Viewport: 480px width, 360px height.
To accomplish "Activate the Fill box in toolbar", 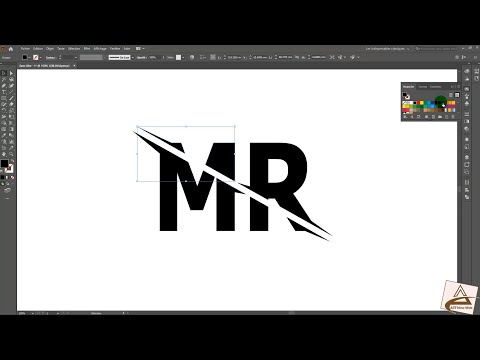I will [4, 163].
